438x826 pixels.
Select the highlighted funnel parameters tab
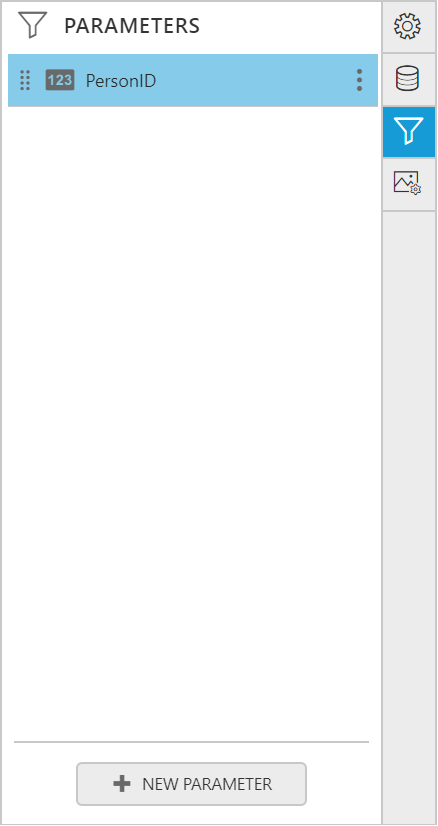point(408,132)
